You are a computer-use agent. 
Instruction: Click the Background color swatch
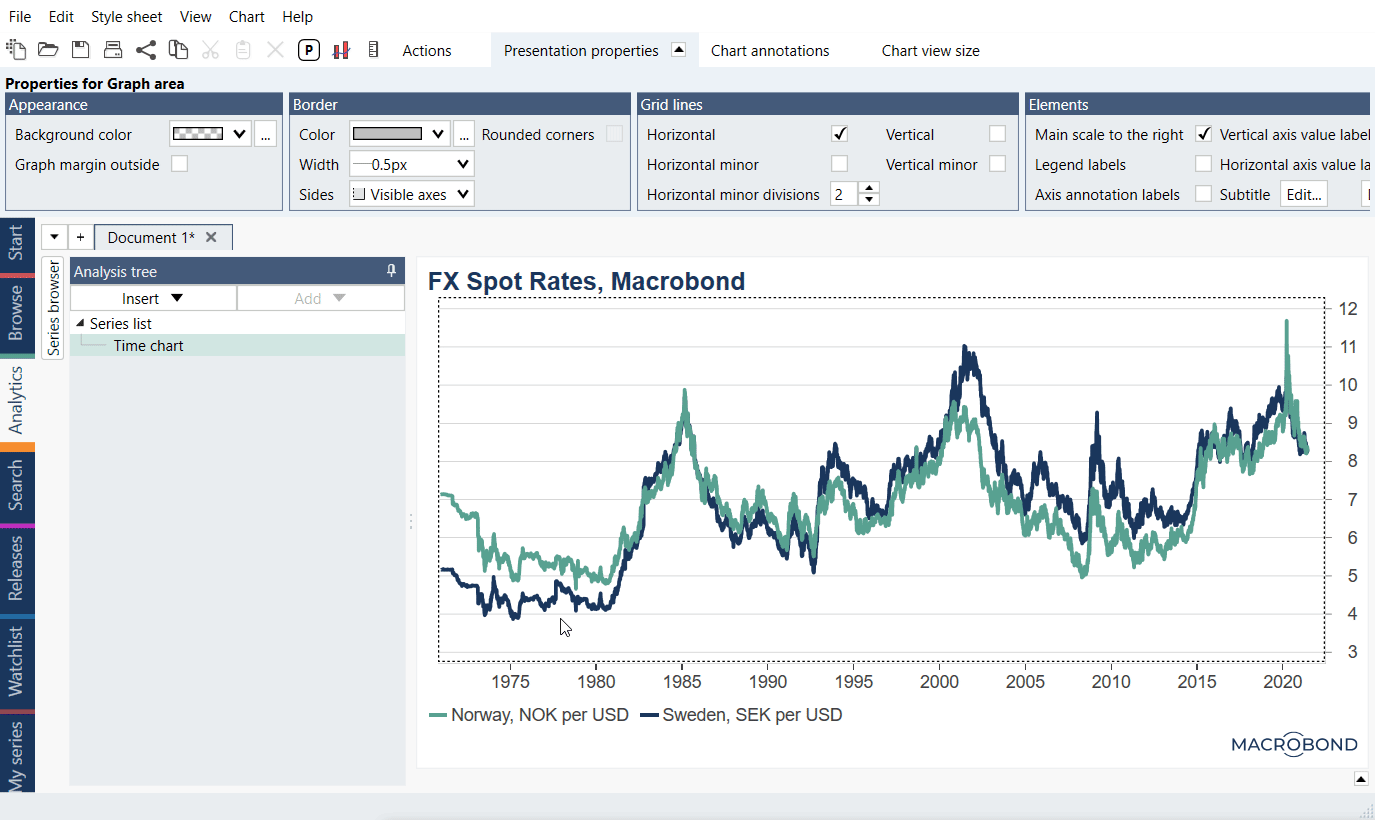[210, 134]
